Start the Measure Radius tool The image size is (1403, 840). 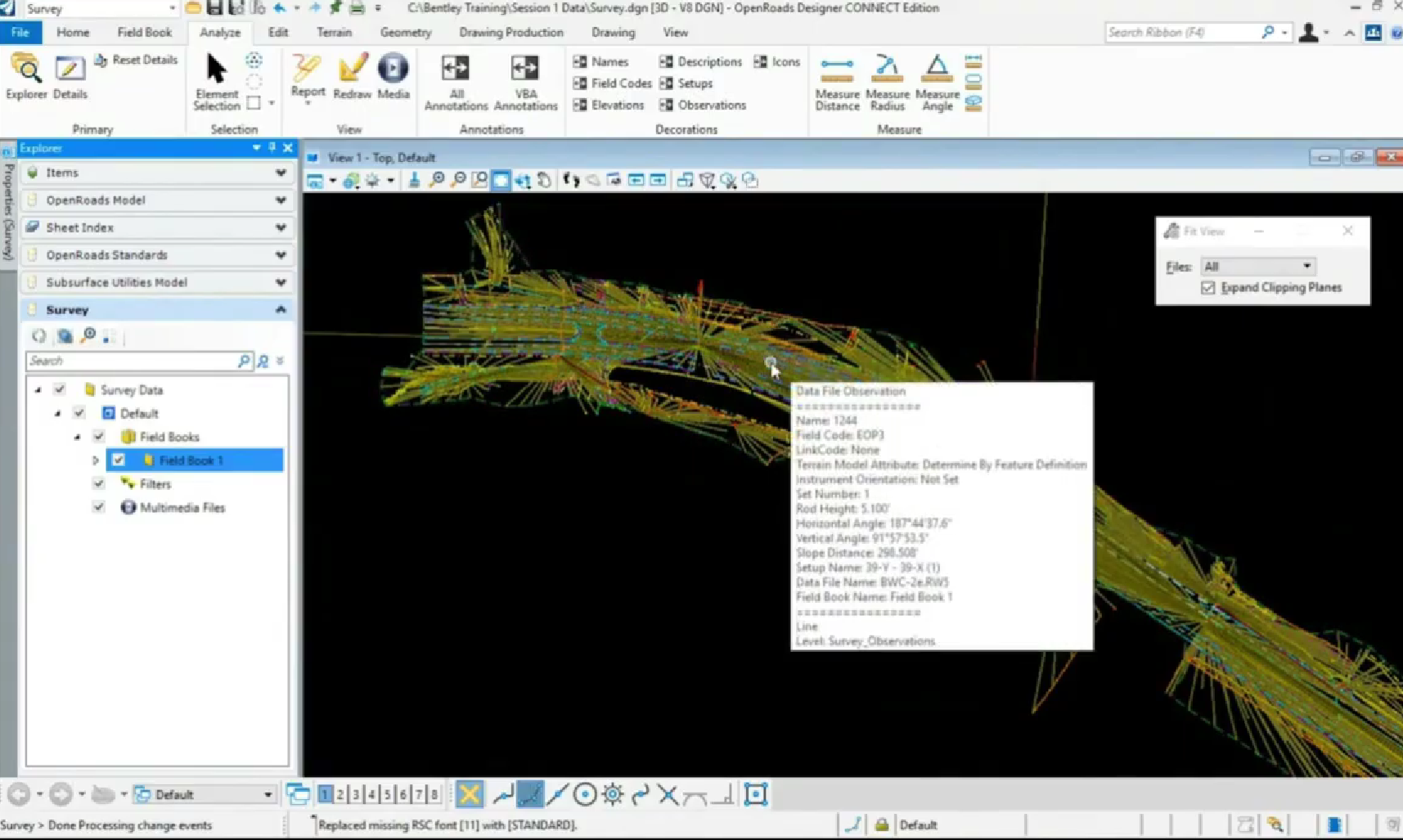888,82
